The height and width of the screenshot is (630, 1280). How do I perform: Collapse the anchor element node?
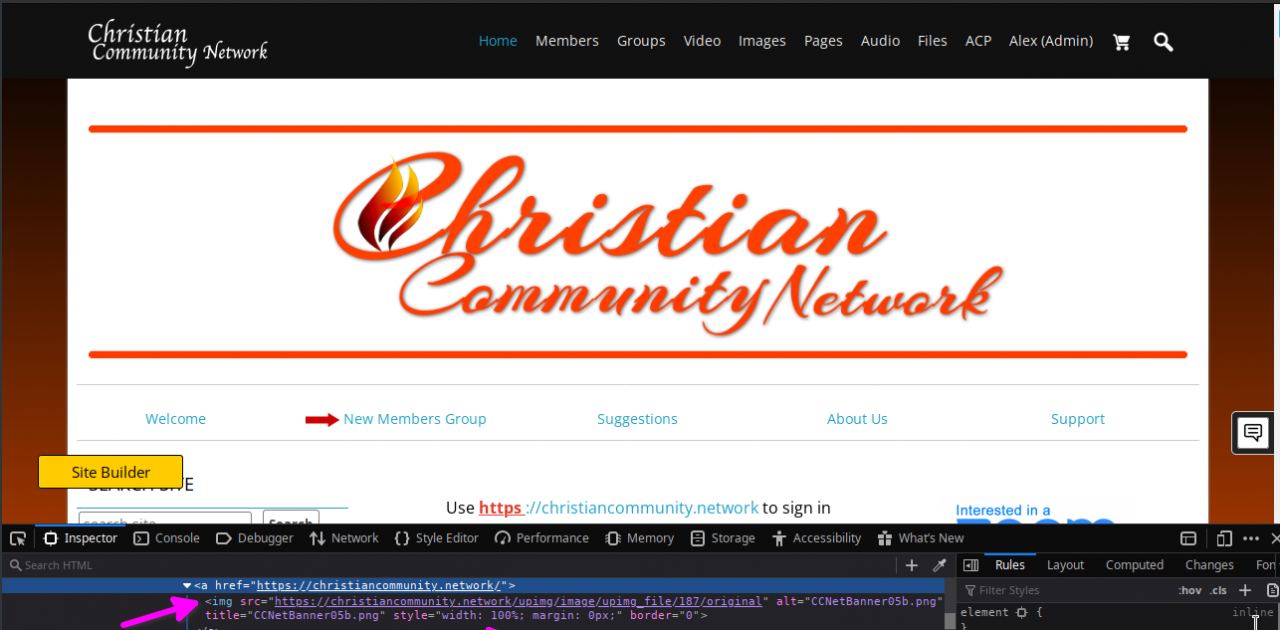pos(187,585)
